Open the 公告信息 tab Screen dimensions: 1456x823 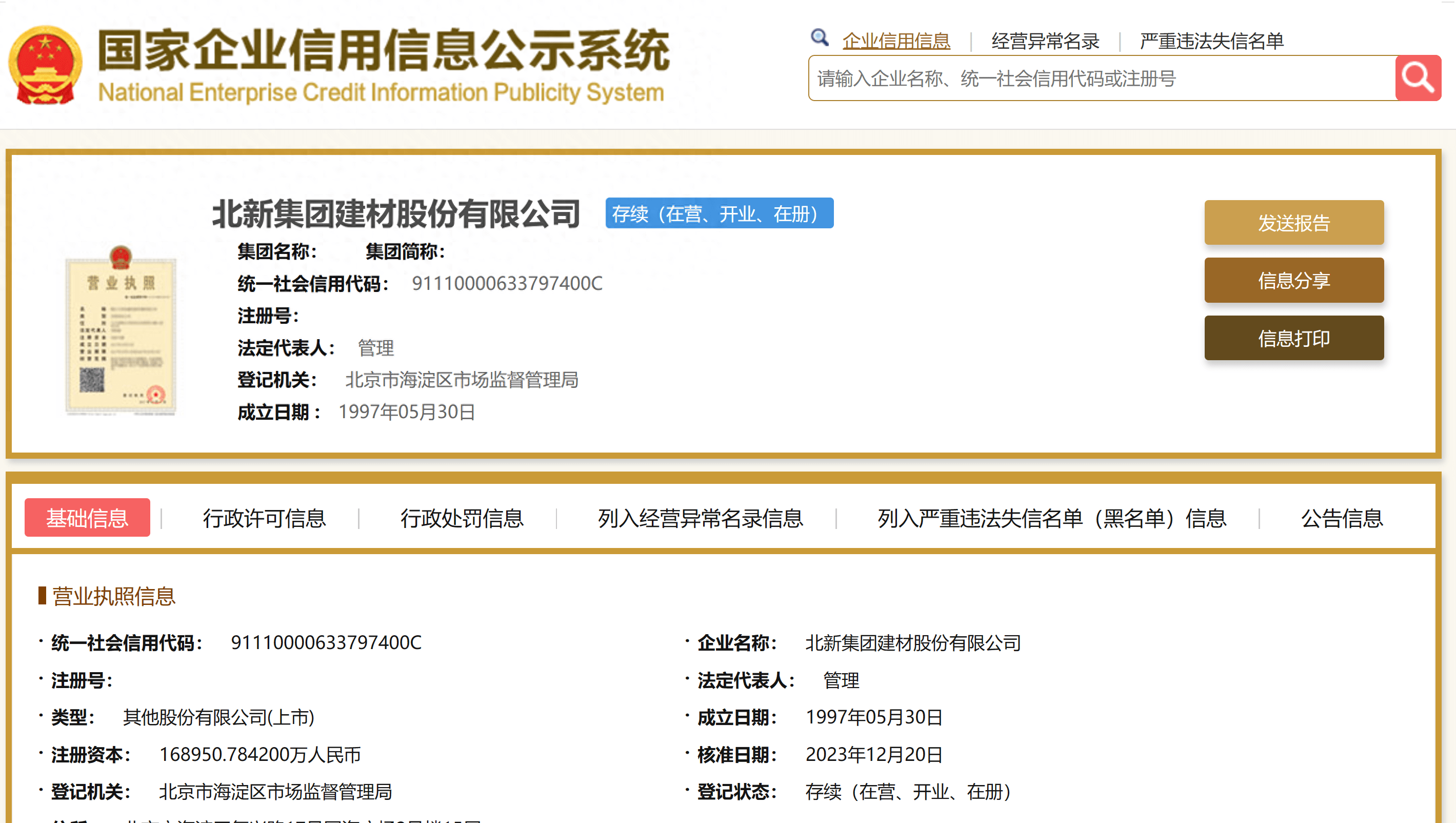pos(1342,518)
